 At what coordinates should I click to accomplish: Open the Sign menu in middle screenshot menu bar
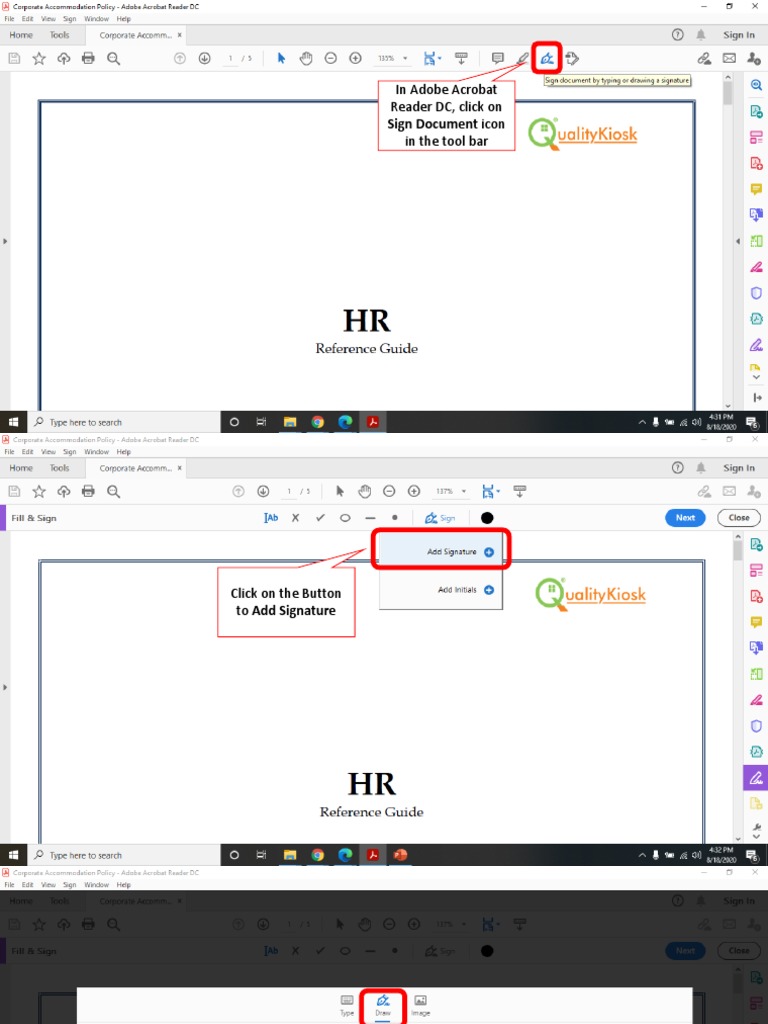(x=69, y=452)
